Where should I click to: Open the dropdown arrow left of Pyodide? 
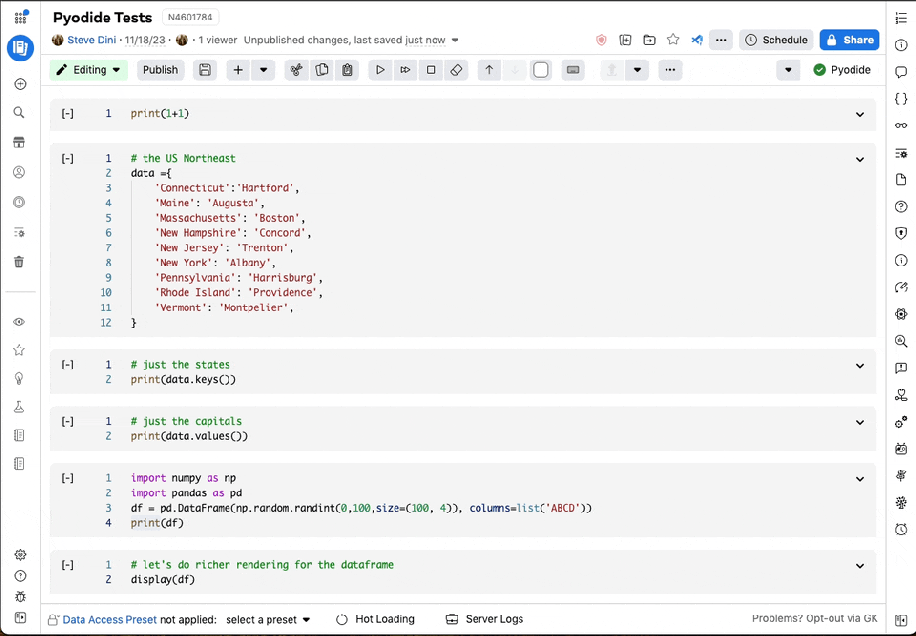[788, 70]
